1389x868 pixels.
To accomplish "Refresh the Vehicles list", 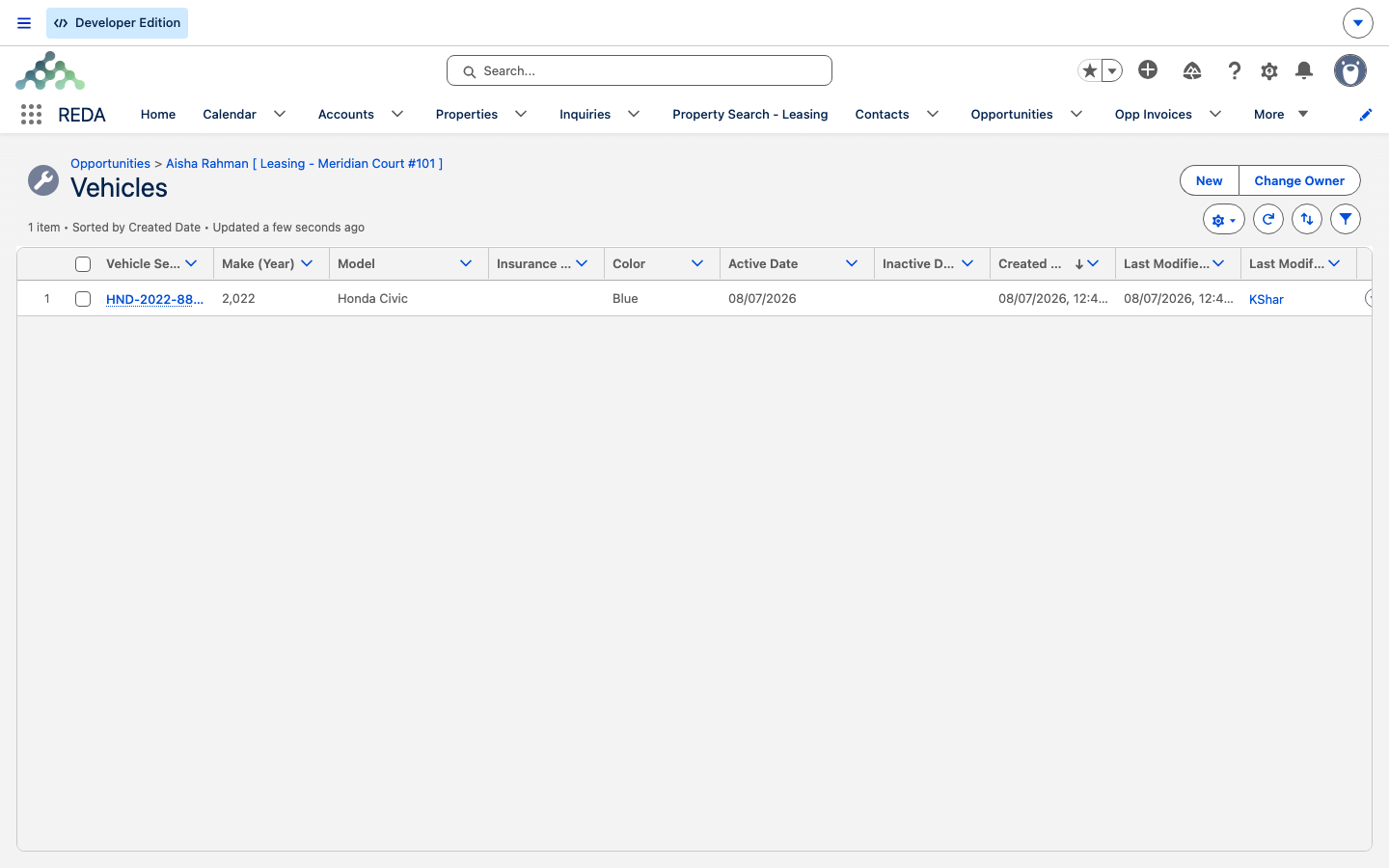I will pos(1268,220).
